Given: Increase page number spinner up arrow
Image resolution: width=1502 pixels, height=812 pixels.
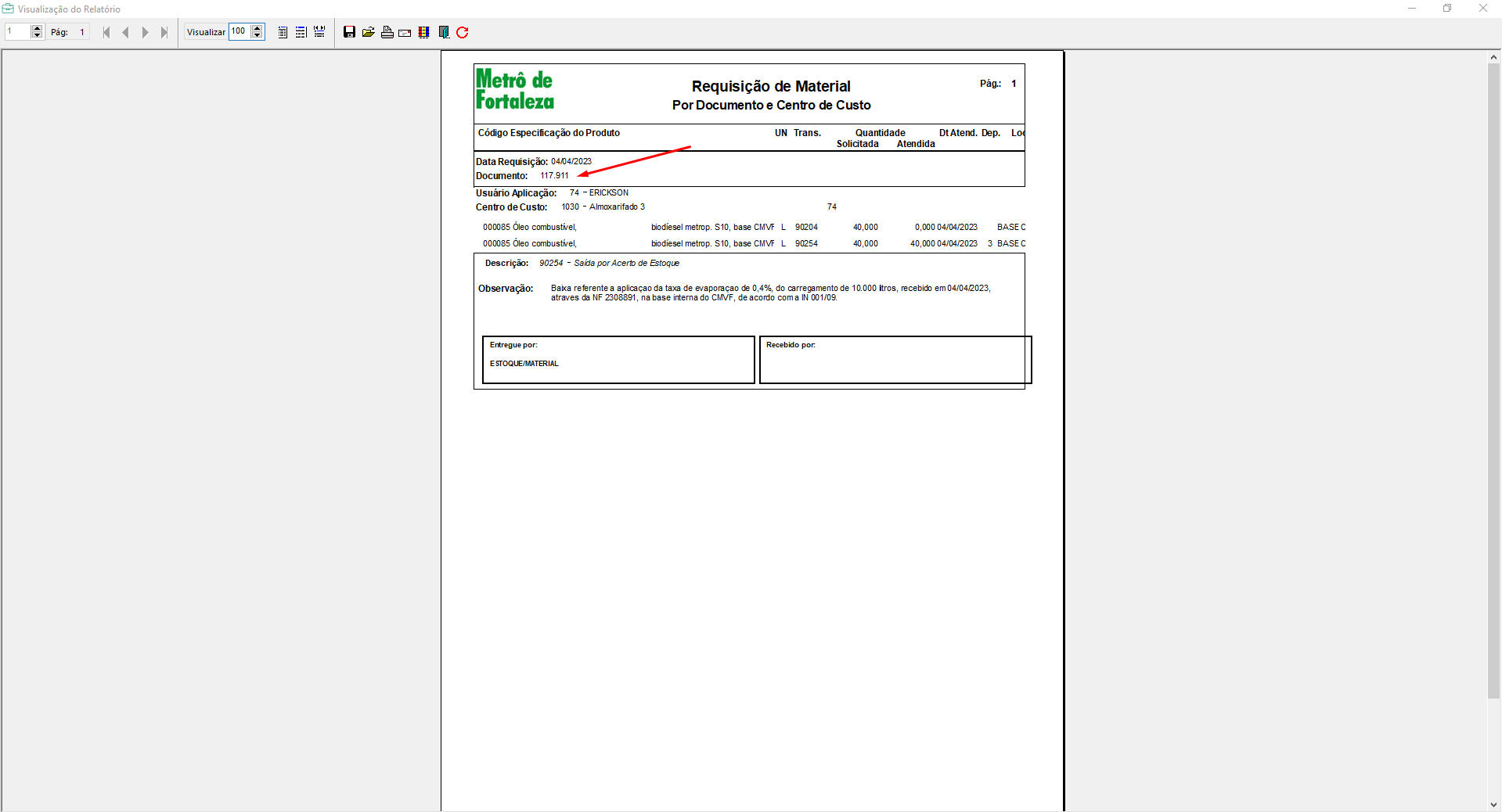Looking at the screenshot, I should [x=37, y=28].
